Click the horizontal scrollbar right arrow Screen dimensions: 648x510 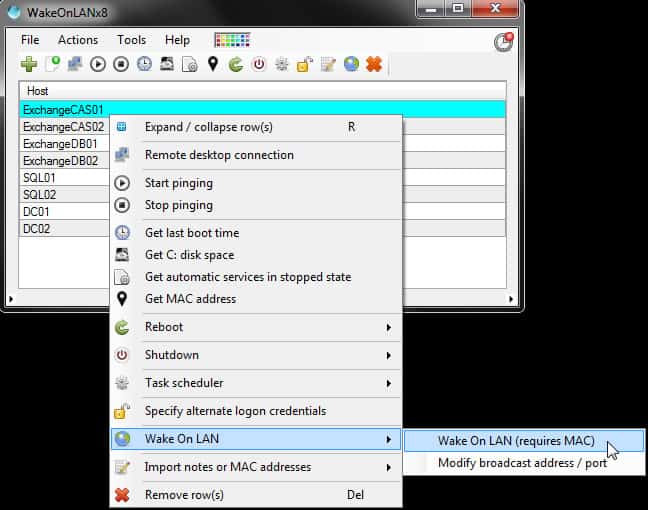pyautogui.click(x=511, y=299)
